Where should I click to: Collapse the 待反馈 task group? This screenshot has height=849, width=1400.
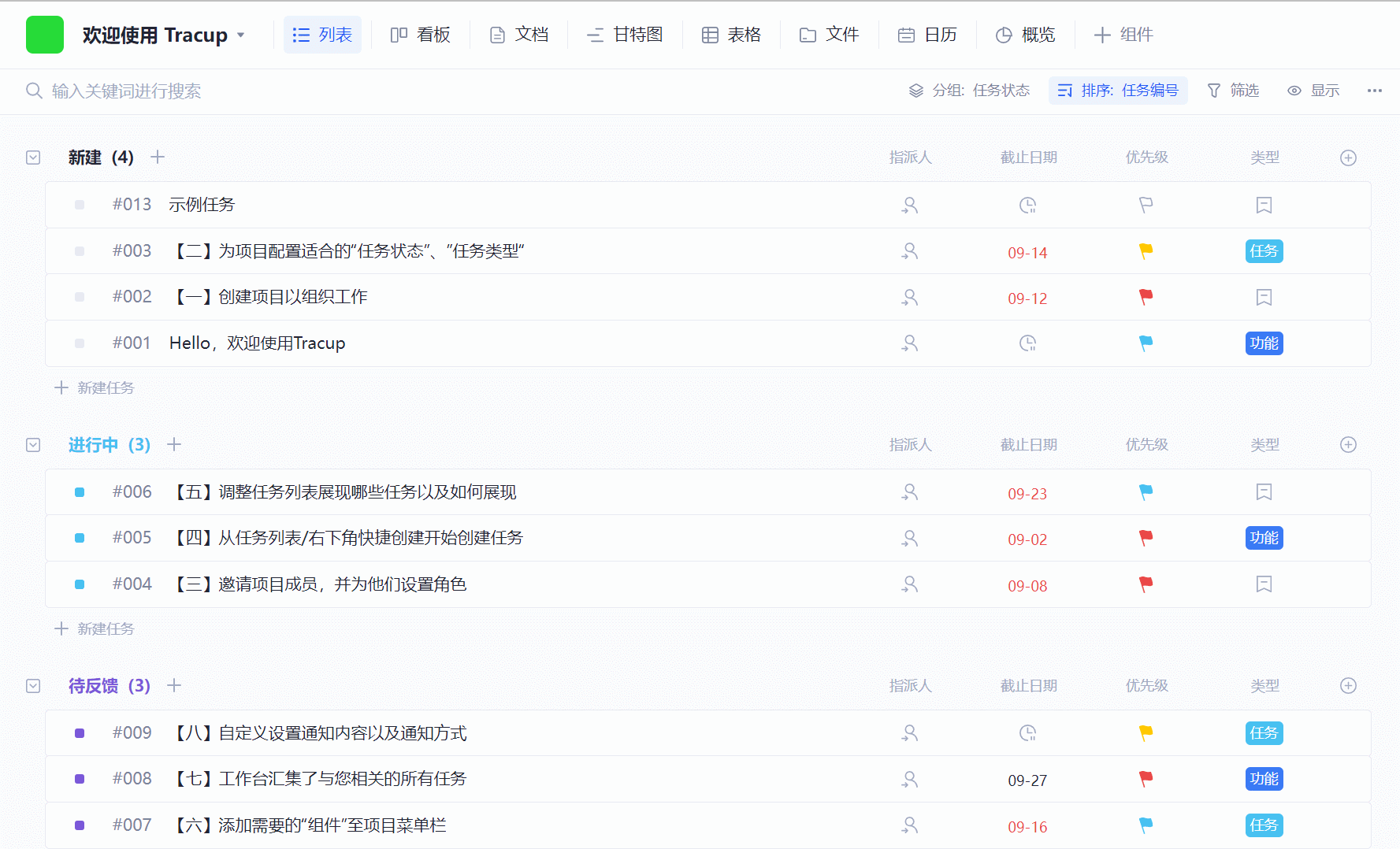[x=33, y=686]
